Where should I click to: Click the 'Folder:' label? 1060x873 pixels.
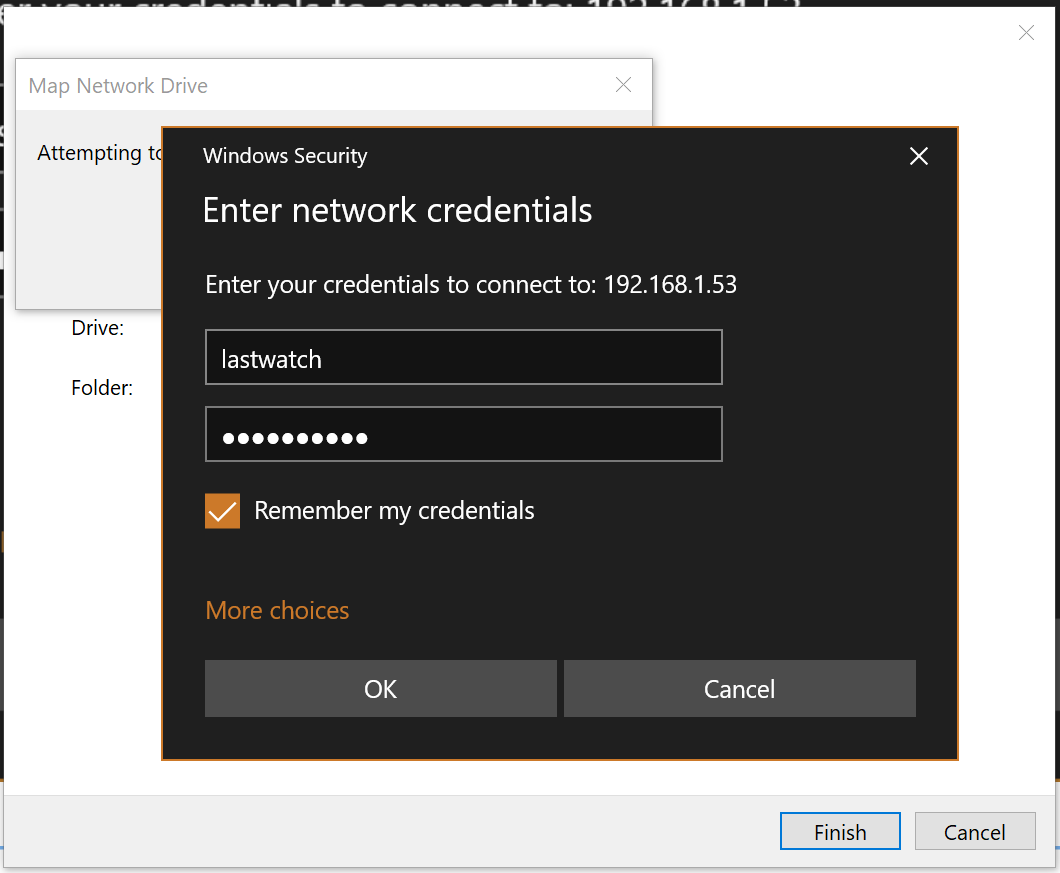[102, 388]
